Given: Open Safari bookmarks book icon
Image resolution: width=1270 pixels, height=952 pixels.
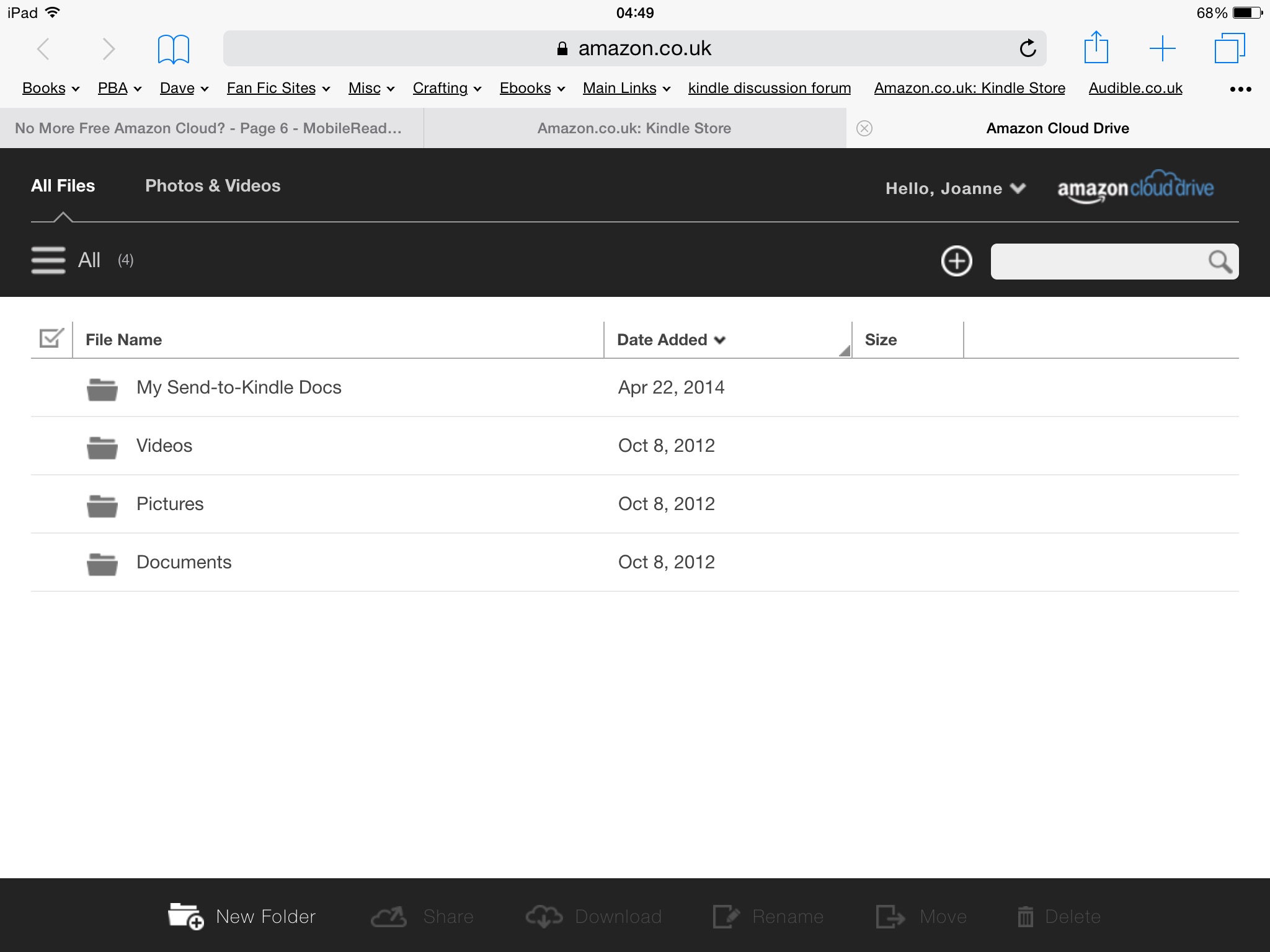Looking at the screenshot, I should tap(173, 49).
